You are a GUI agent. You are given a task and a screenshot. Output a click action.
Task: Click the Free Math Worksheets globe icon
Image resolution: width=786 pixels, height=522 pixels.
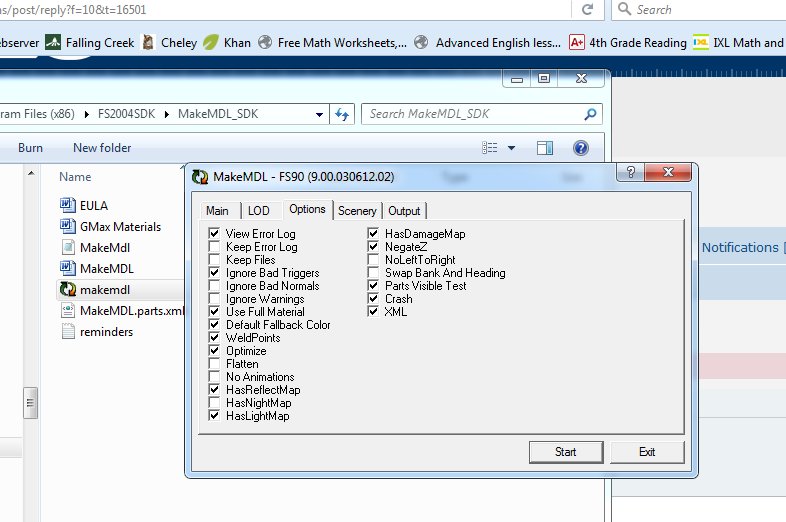tap(265, 43)
